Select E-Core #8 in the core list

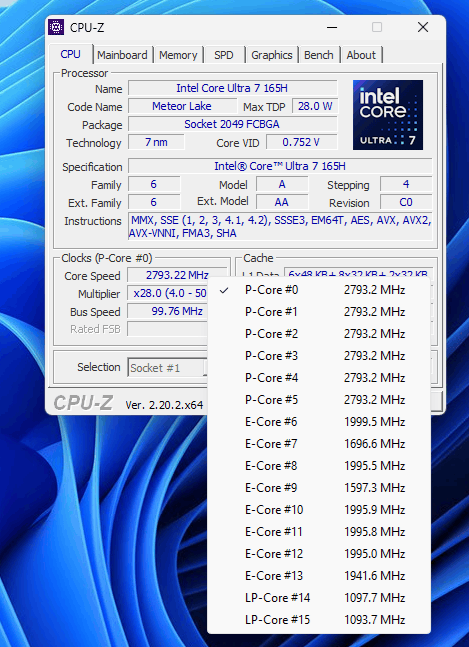pos(319,466)
